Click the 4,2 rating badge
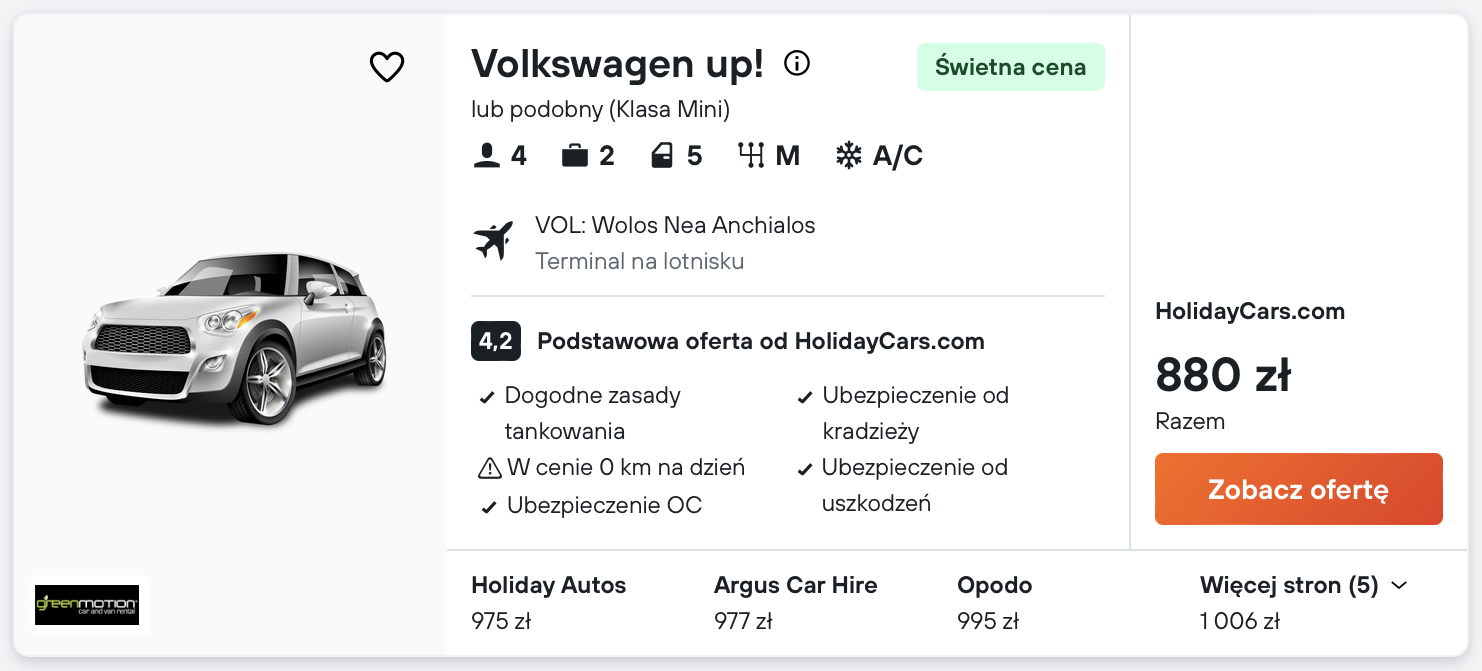Screen dimensions: 1482x671 (495, 342)
